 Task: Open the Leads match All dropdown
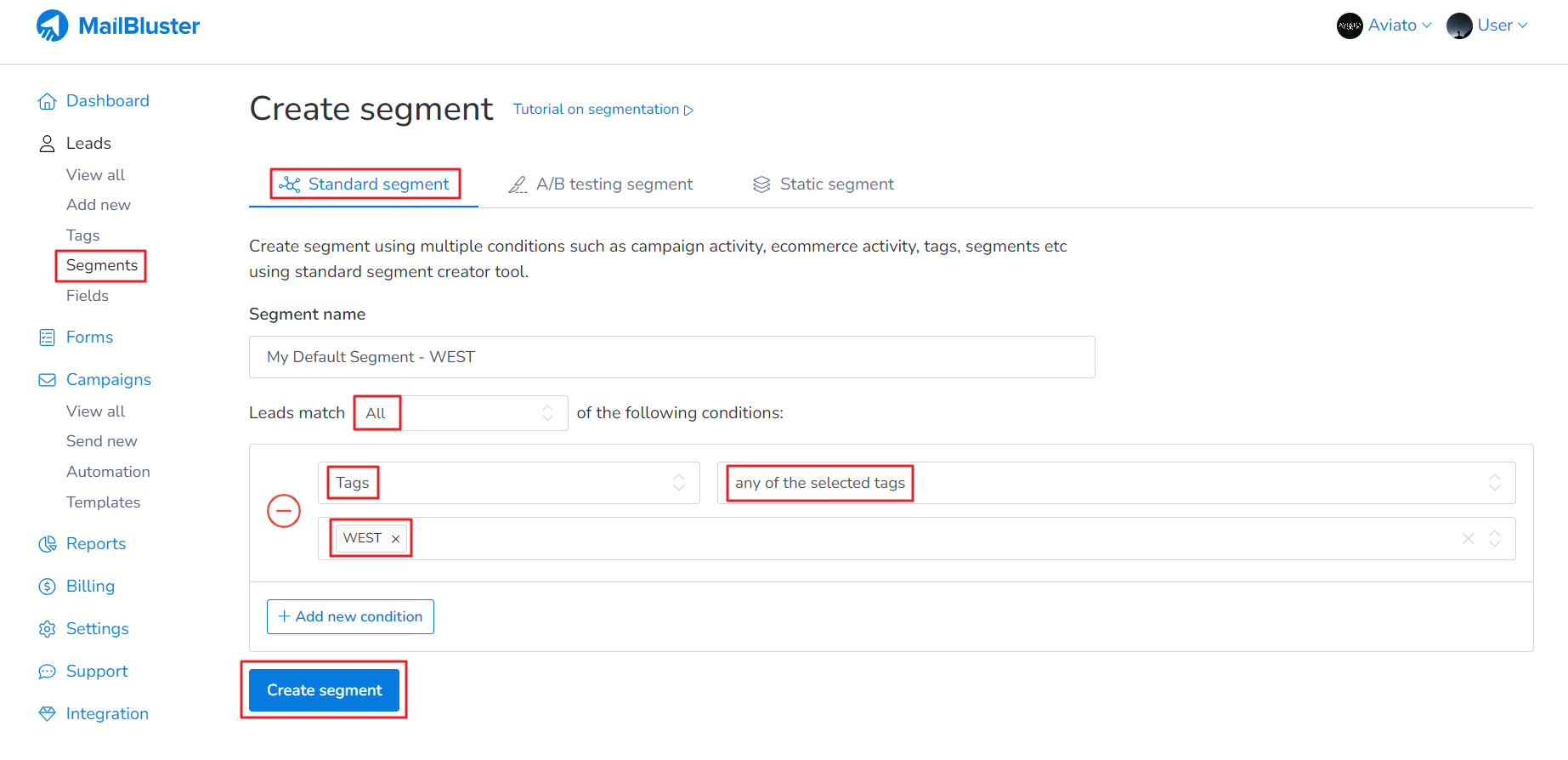click(461, 413)
